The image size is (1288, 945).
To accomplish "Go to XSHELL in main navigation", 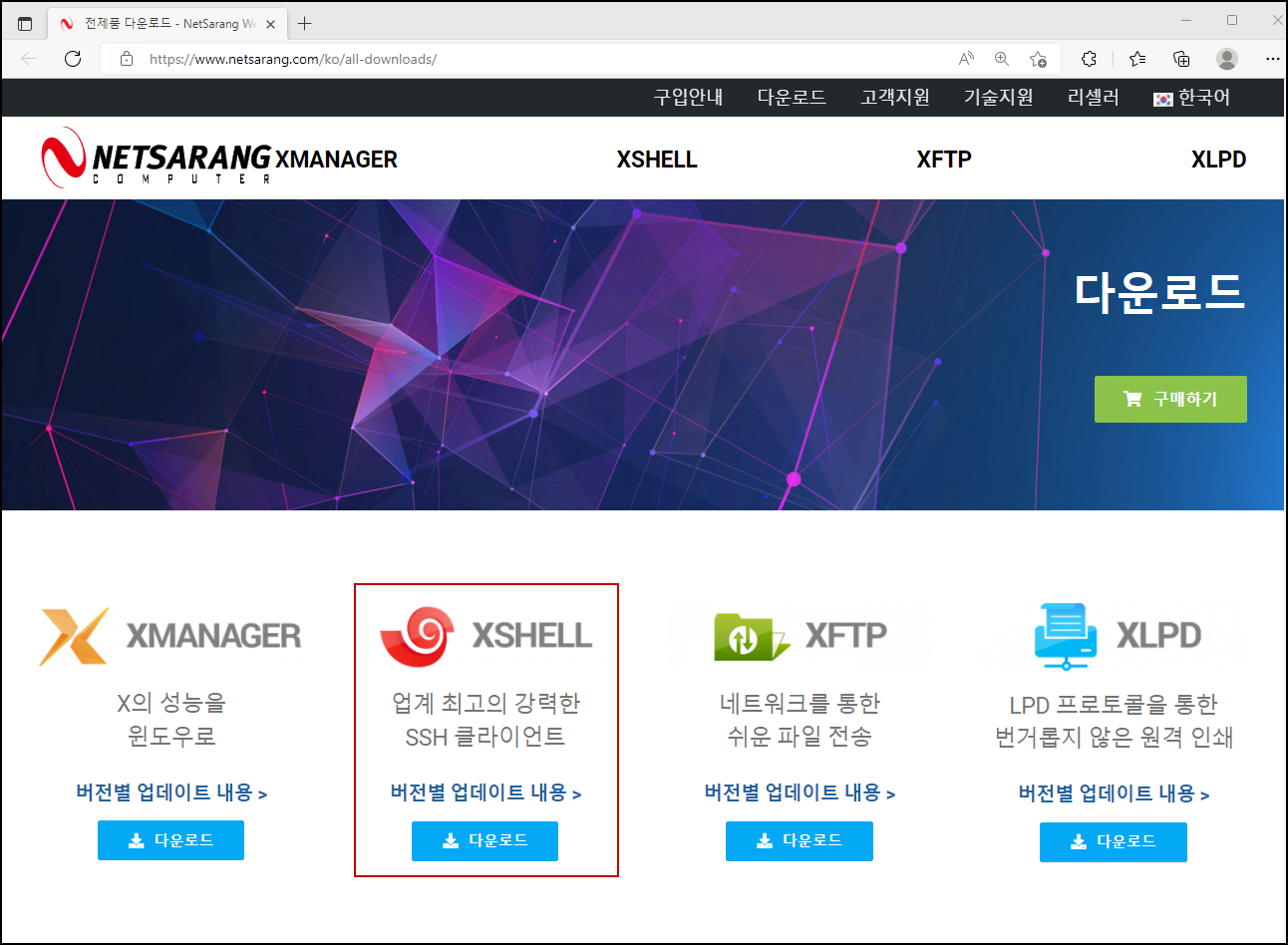I will [657, 159].
